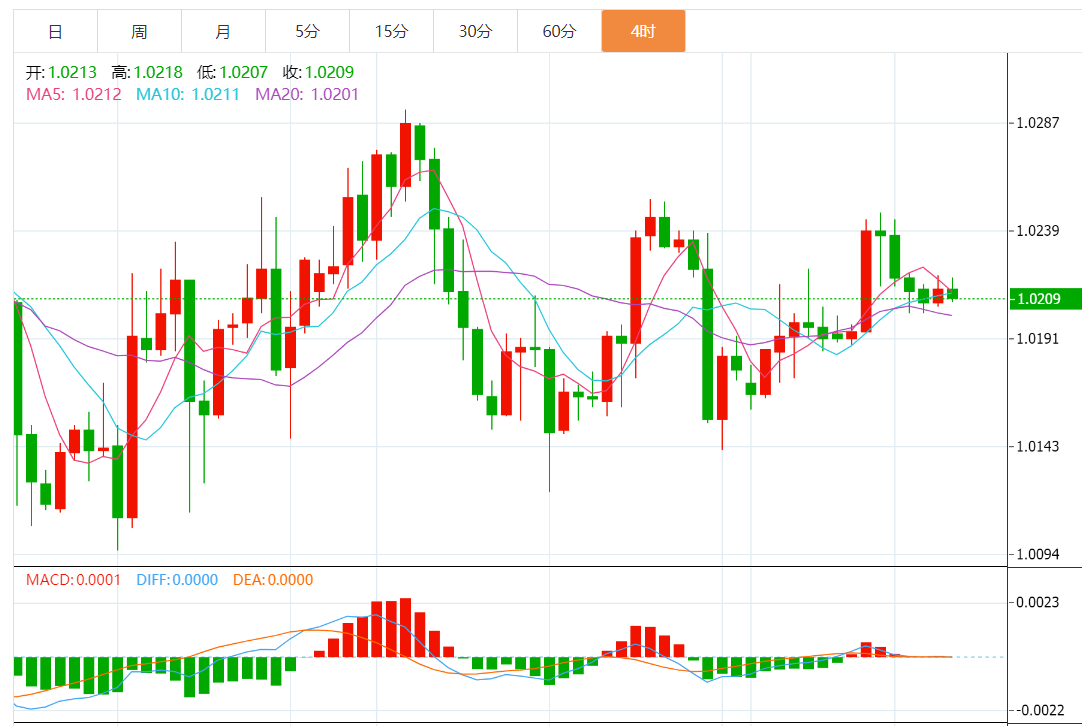The height and width of the screenshot is (726, 1082).
Task: Select the 周 weekly chart tab
Action: [x=139, y=31]
